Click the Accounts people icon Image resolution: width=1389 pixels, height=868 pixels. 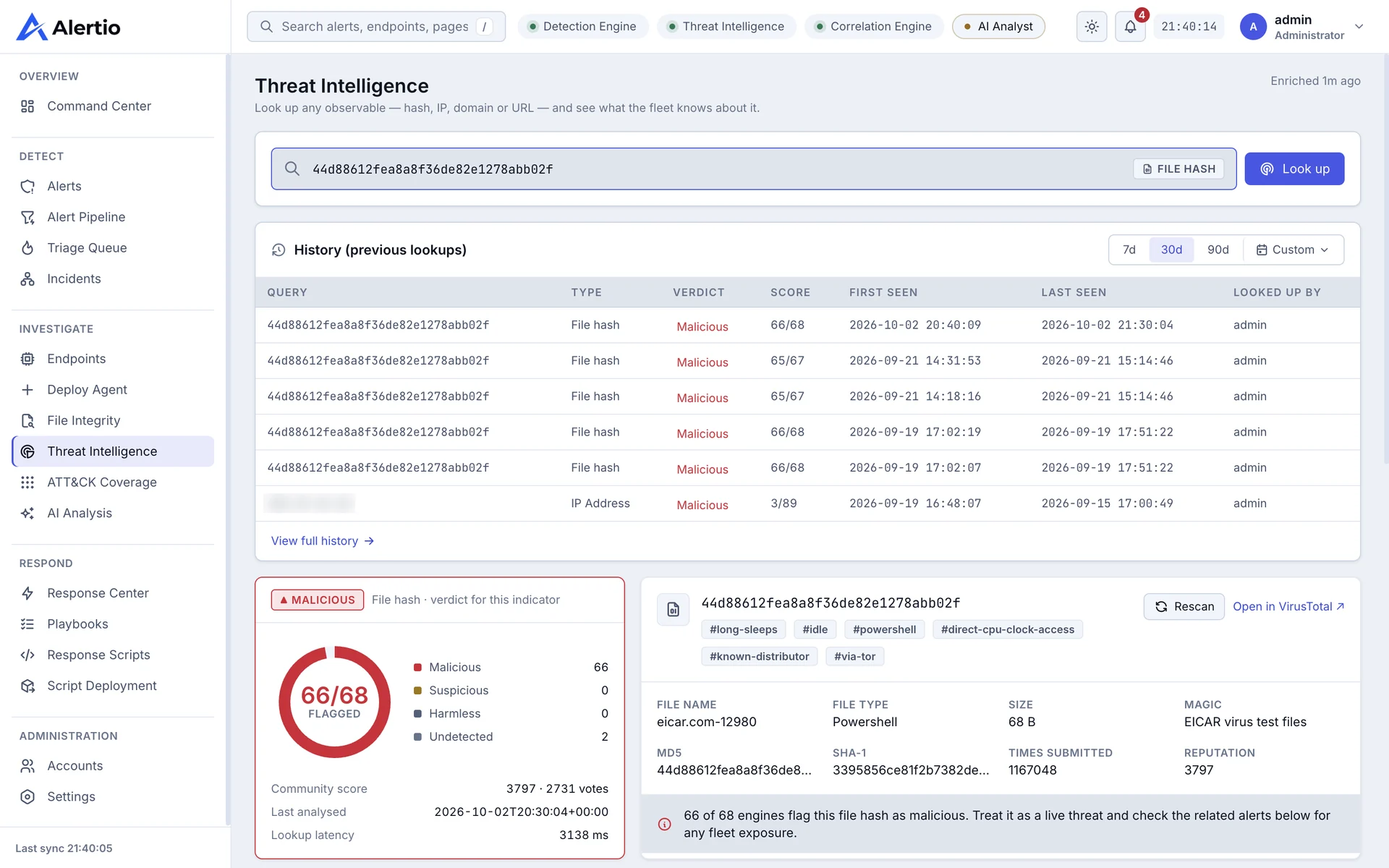tap(27, 766)
